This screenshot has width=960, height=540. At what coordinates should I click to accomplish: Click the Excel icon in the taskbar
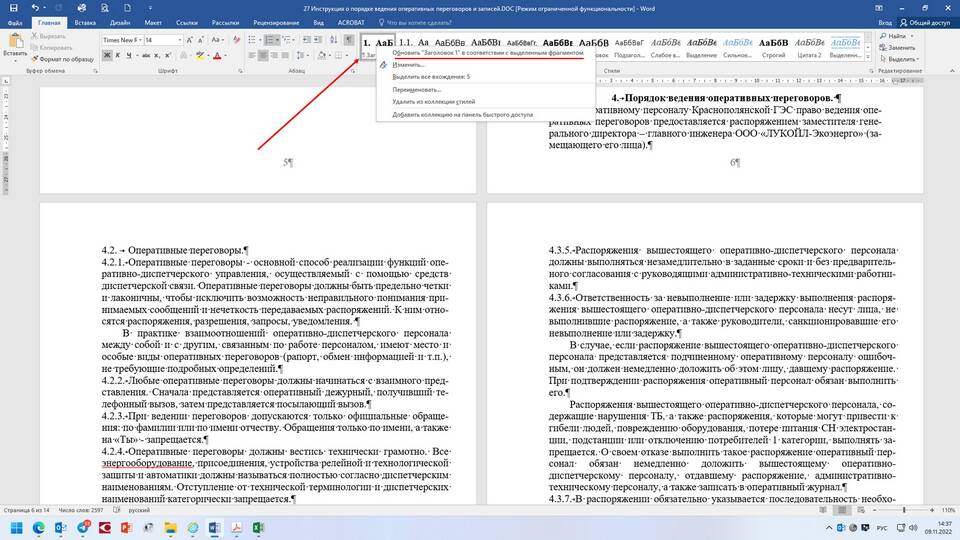(x=258, y=528)
